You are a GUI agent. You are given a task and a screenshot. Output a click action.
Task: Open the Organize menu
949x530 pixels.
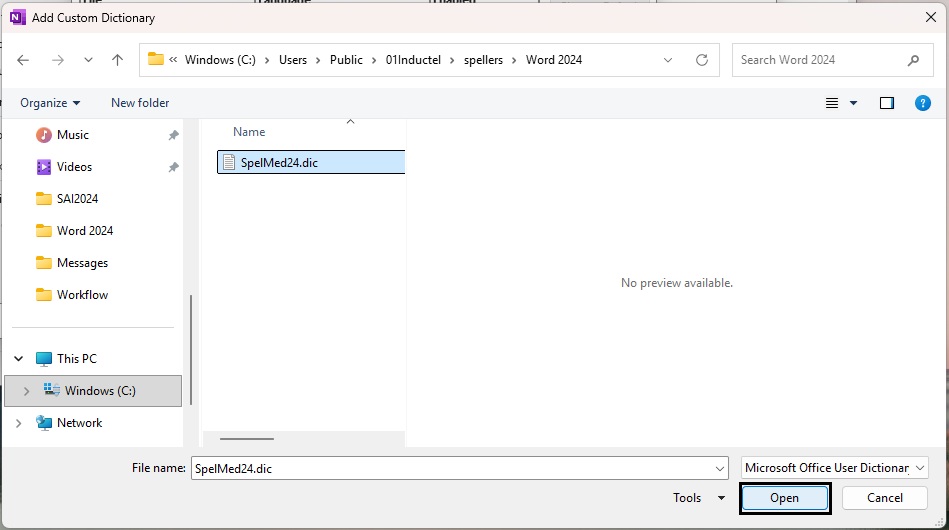[x=50, y=103]
